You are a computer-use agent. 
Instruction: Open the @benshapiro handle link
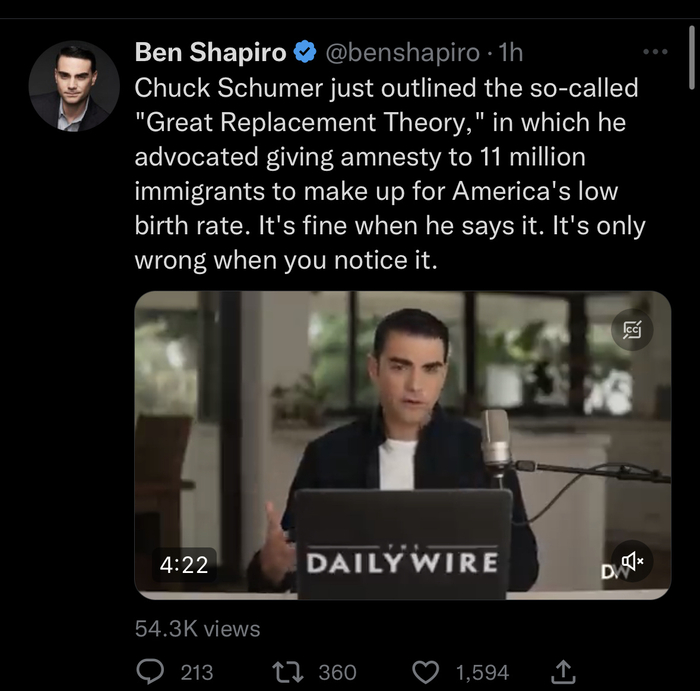pyautogui.click(x=397, y=52)
